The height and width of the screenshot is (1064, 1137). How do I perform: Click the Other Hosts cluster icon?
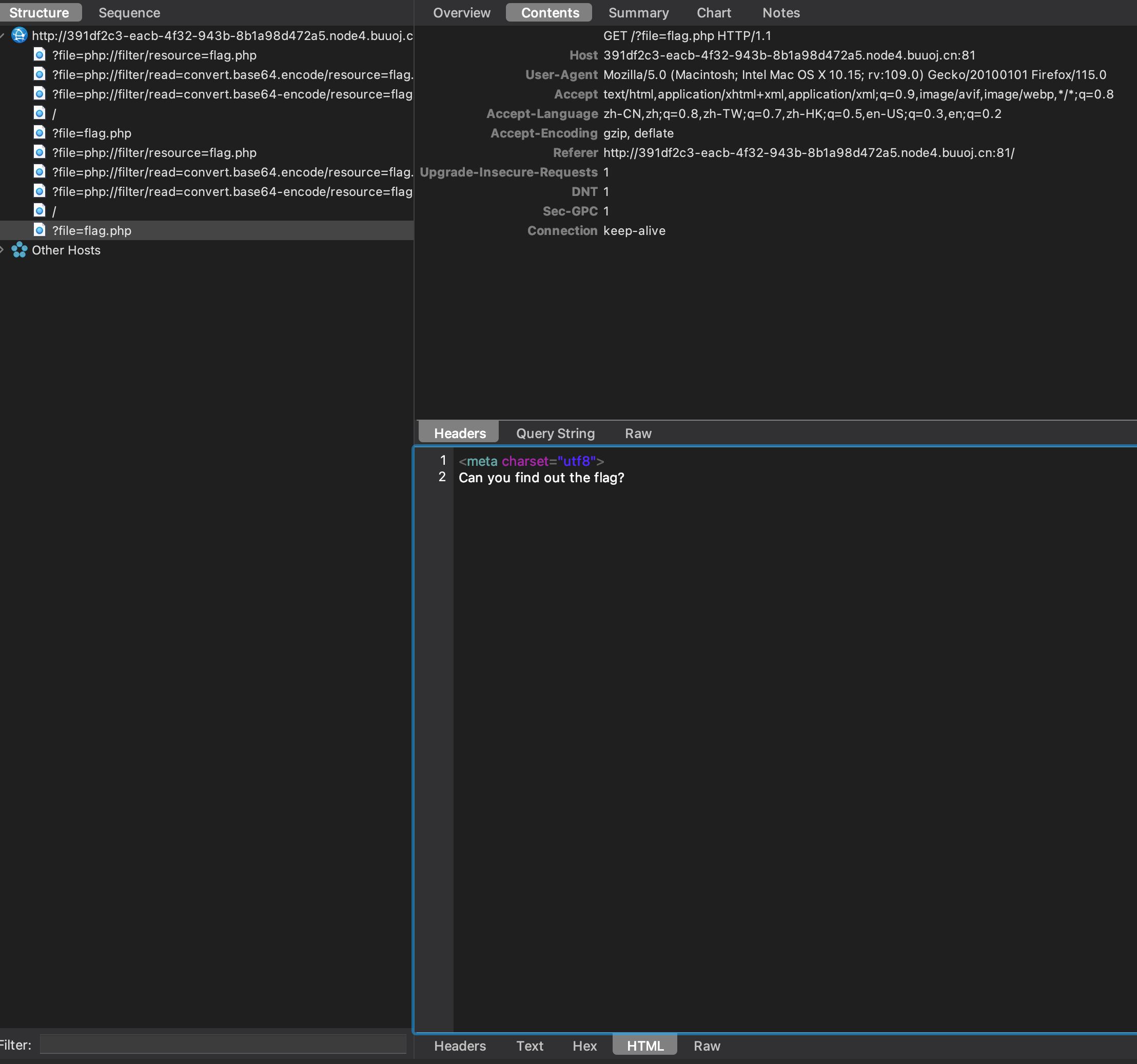coord(19,250)
